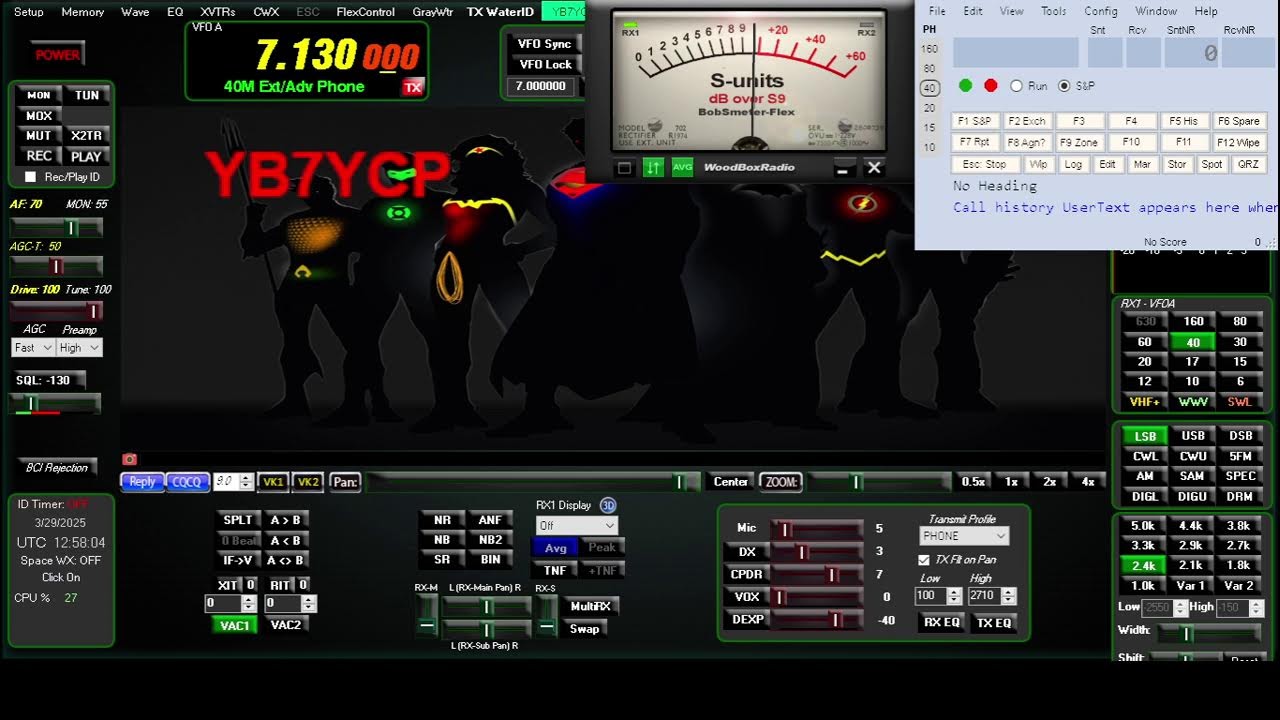Toggle the SPLT split button
This screenshot has width=1280, height=720.
[238, 520]
